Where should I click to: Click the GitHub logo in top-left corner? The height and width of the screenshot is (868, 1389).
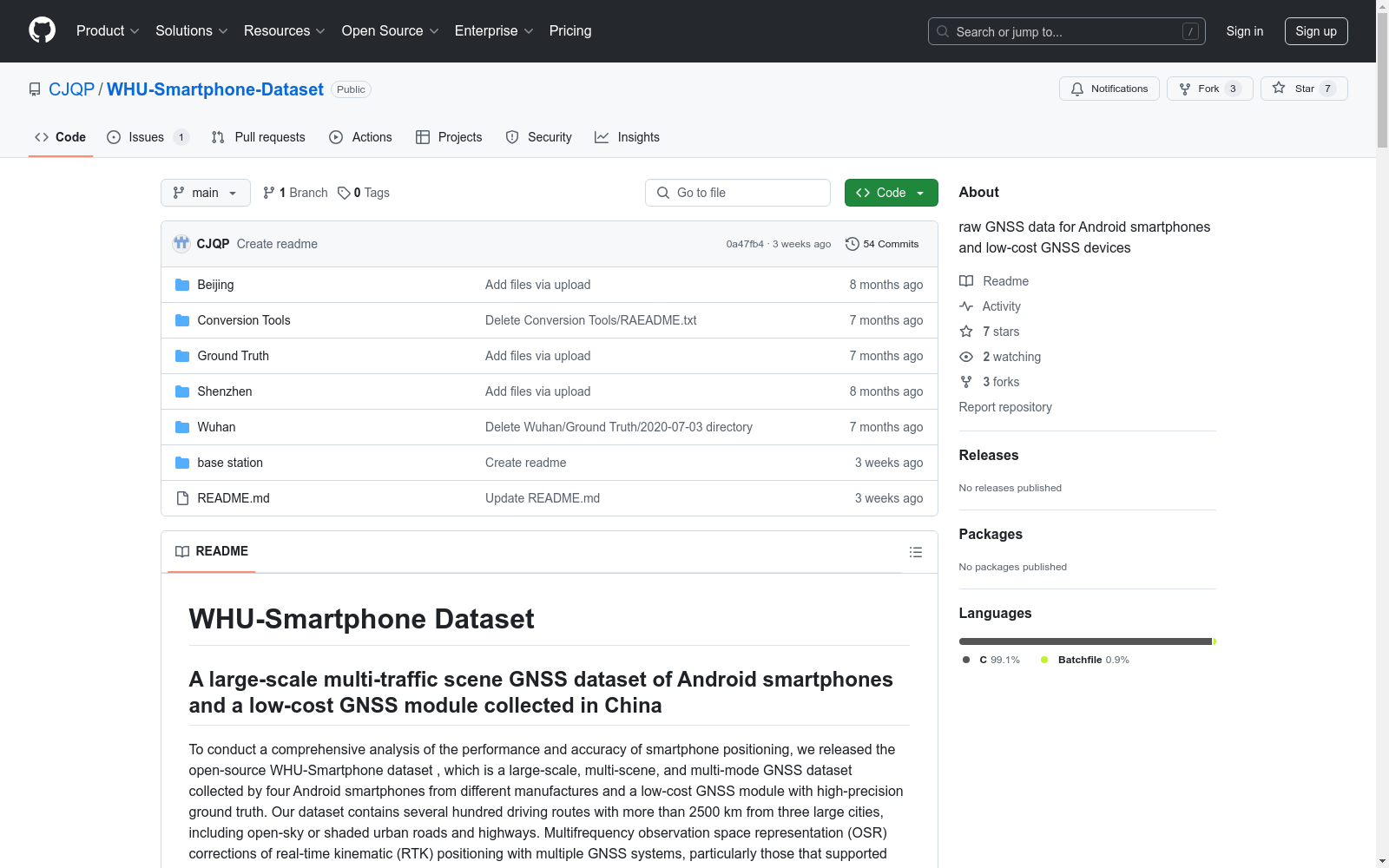click(42, 30)
